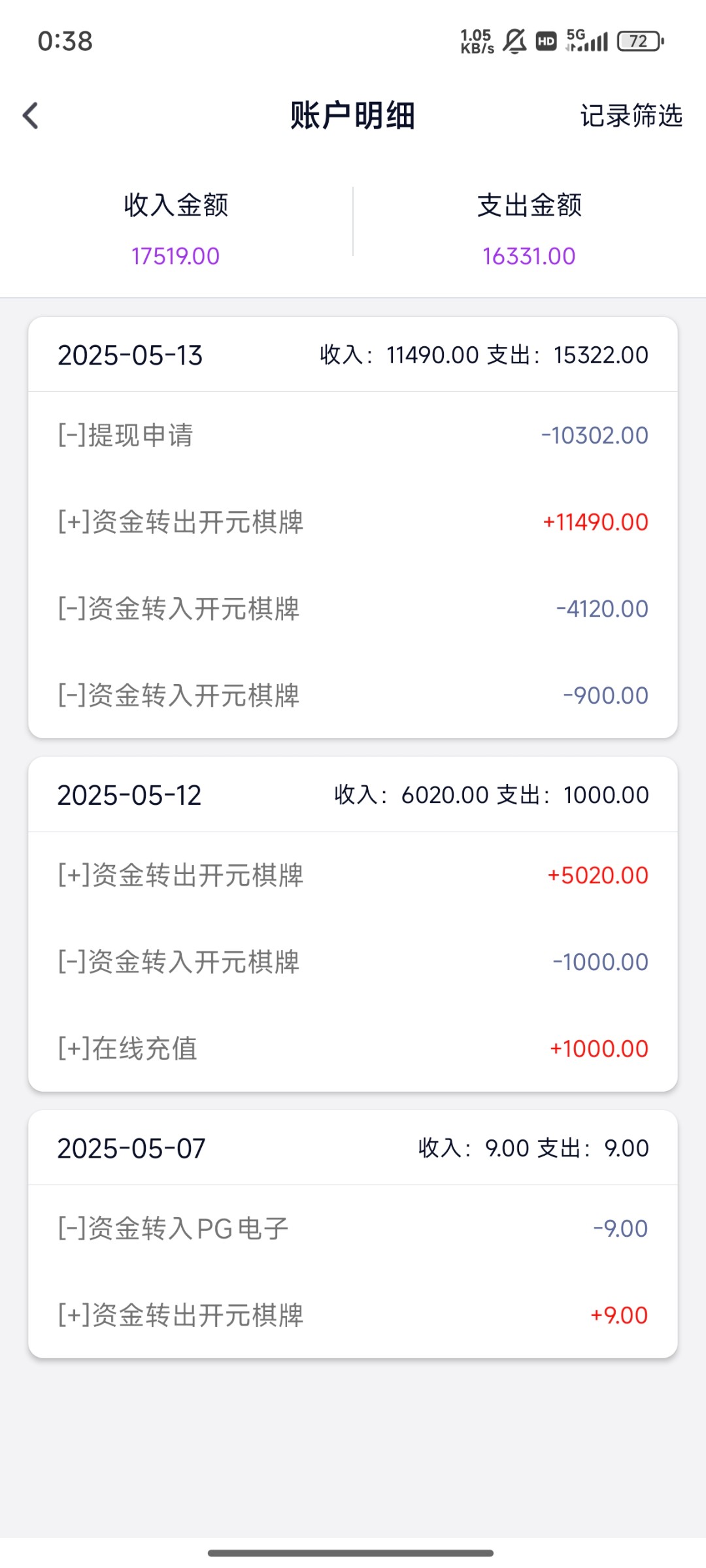
Task: Open the 提现申请 withdrawal entry
Action: [353, 435]
